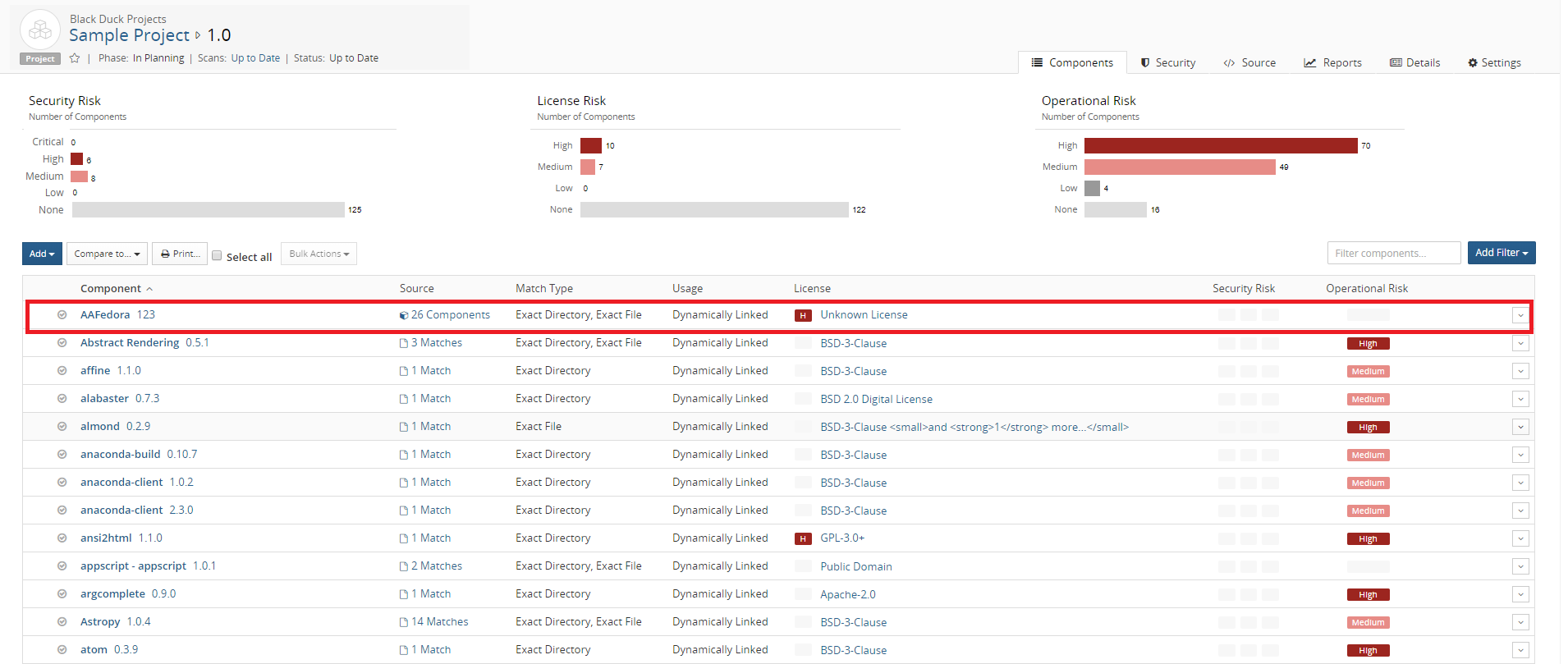Click the Sample Project cube logo icon

pos(39,30)
